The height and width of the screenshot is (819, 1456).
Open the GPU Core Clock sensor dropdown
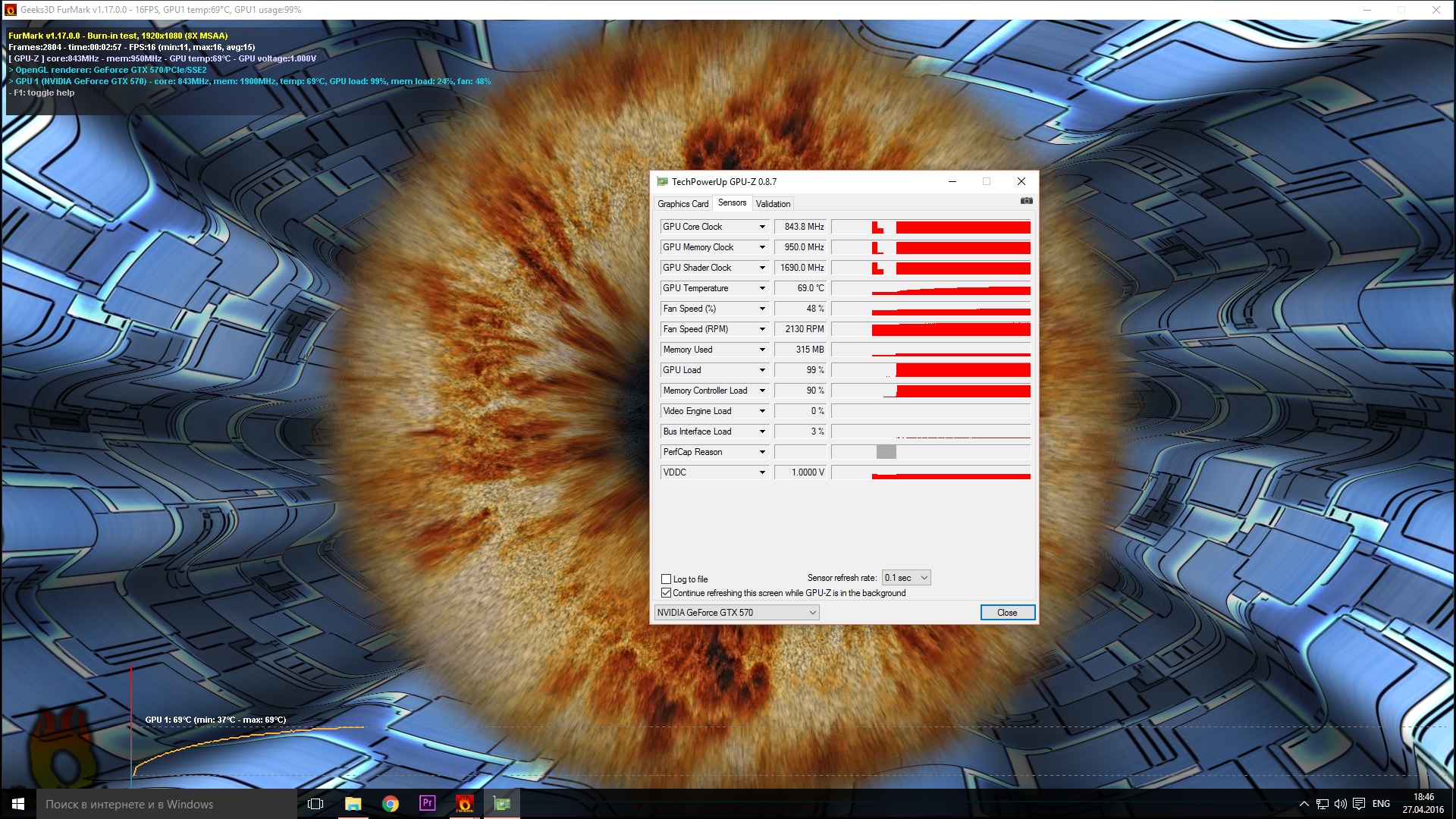762,226
